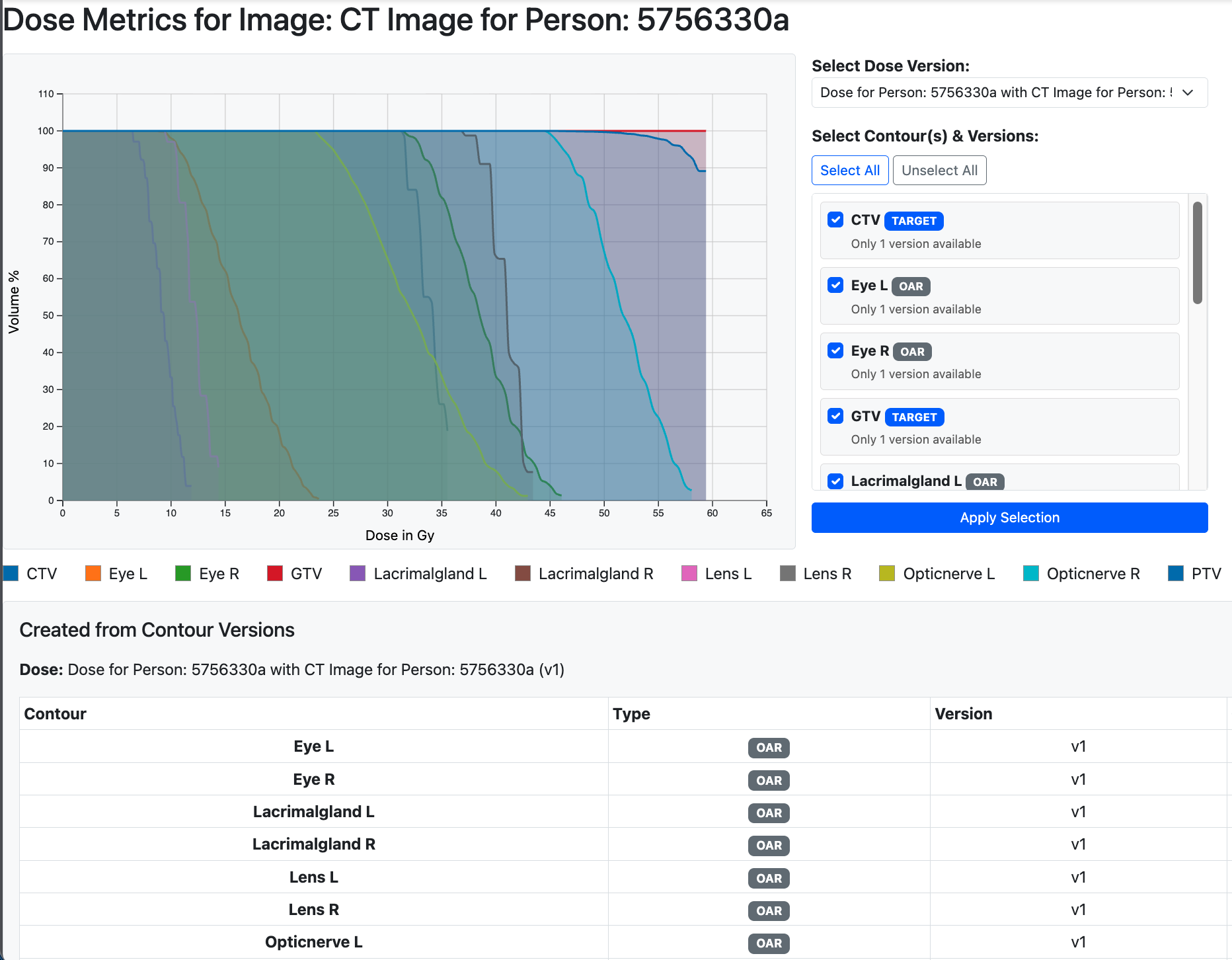Click the Eye L orange legend swatch
Screen dimensions: 1232x960
[93, 573]
